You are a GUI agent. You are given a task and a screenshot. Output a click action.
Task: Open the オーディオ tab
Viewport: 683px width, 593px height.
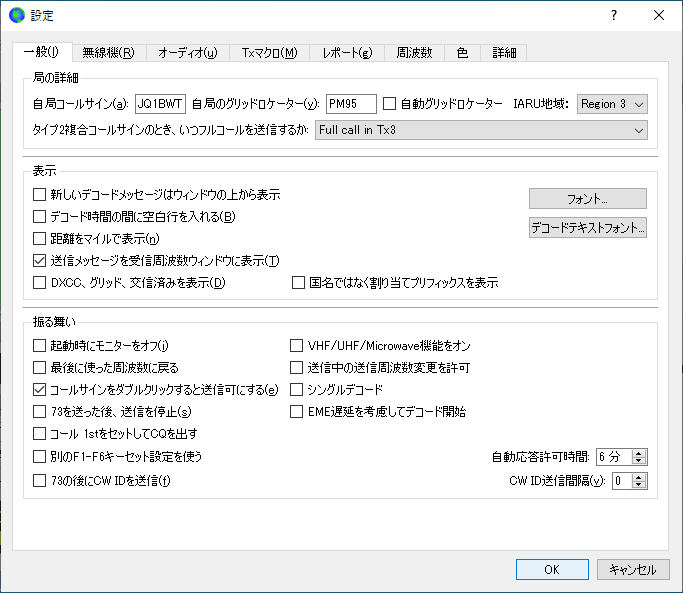point(187,53)
